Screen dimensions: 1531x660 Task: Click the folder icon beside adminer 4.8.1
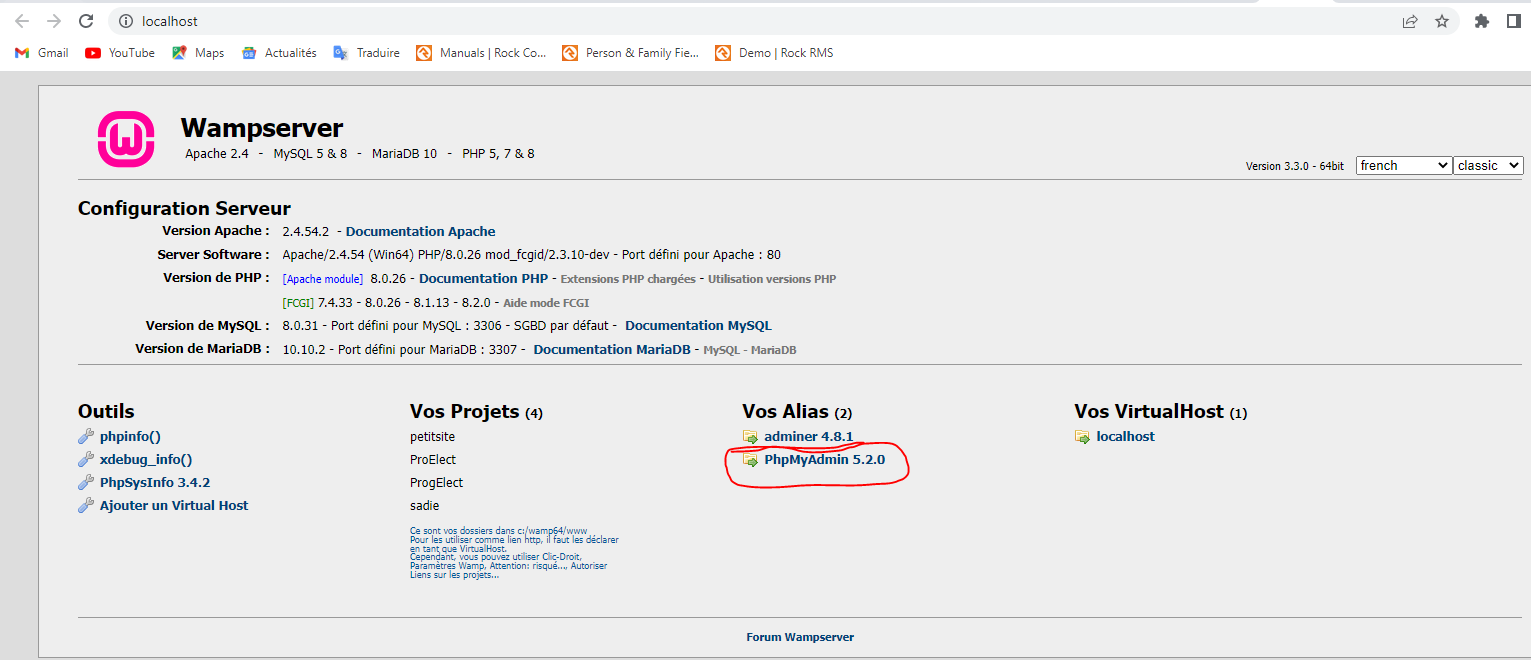(x=750, y=437)
